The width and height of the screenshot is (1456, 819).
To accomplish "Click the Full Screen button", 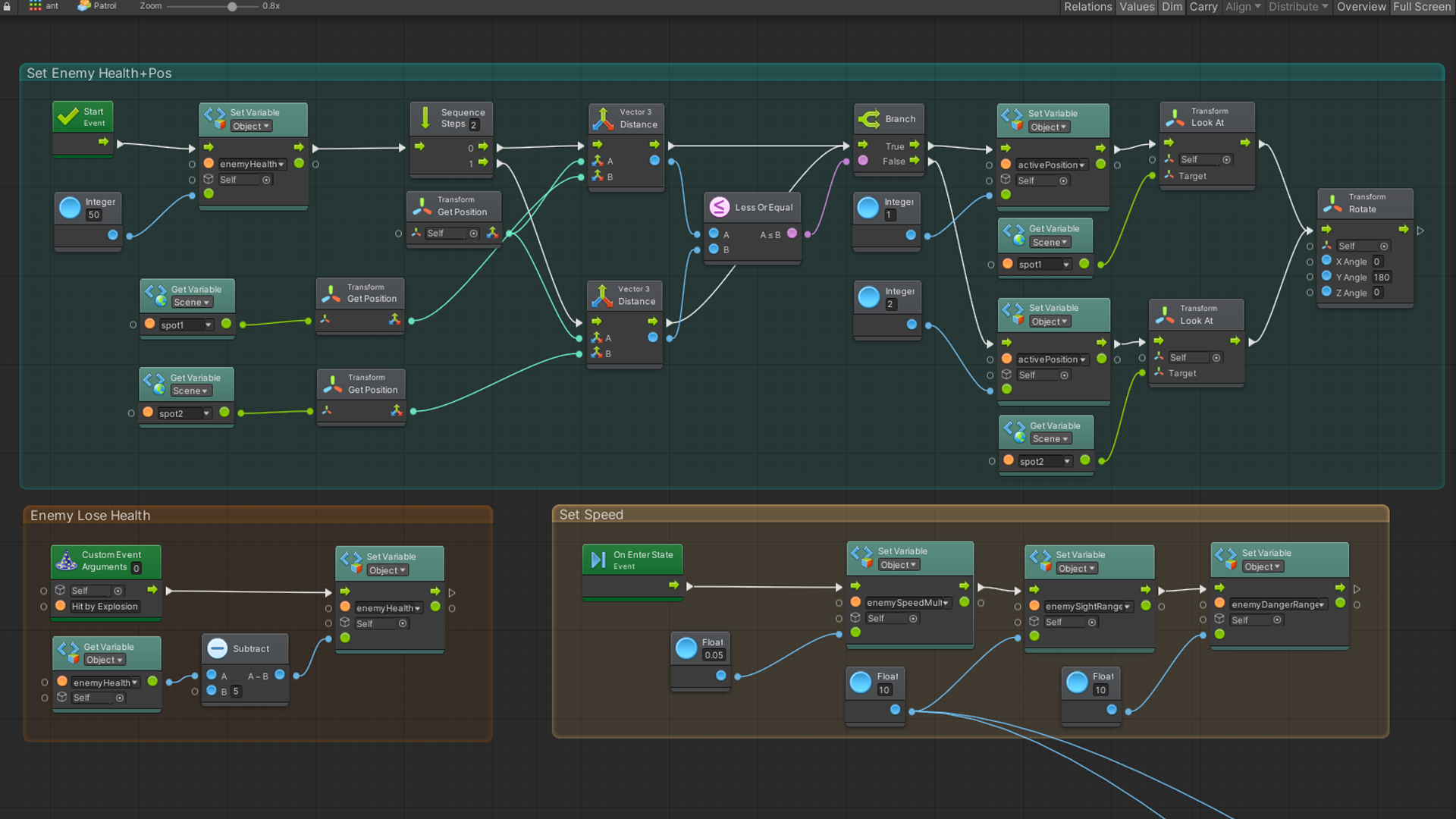I will point(1421,7).
